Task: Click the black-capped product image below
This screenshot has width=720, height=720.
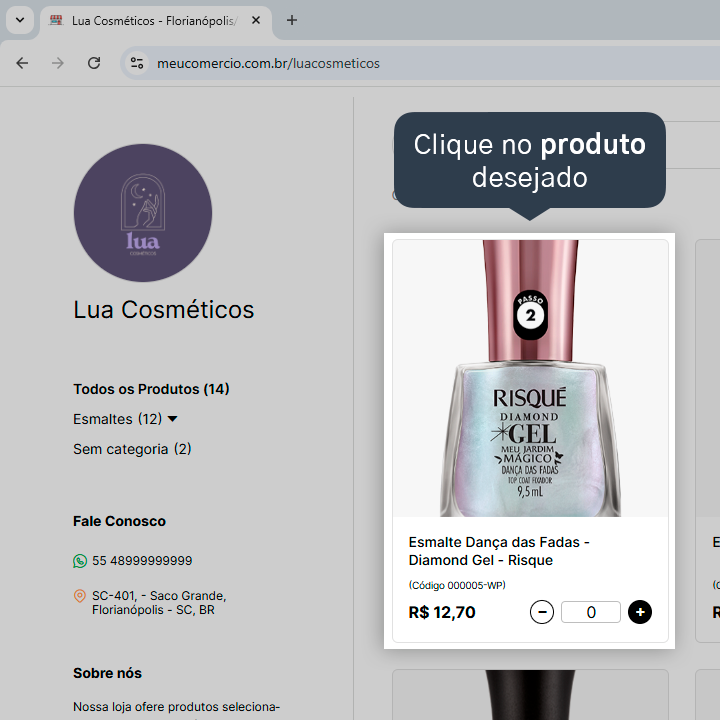Action: point(530,695)
